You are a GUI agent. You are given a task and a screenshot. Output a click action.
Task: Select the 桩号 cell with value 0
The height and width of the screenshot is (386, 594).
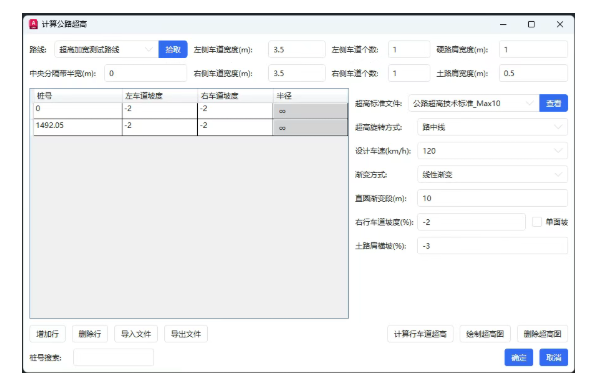78,110
